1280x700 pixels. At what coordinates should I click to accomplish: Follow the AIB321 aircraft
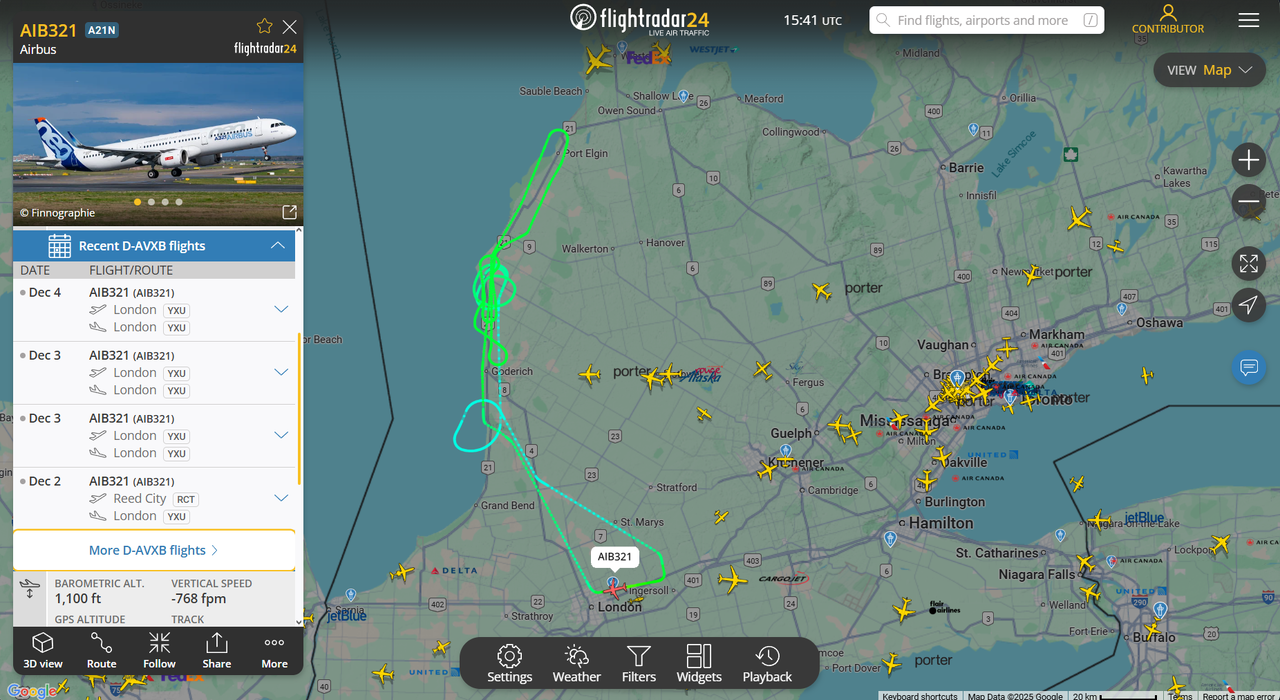tap(159, 650)
